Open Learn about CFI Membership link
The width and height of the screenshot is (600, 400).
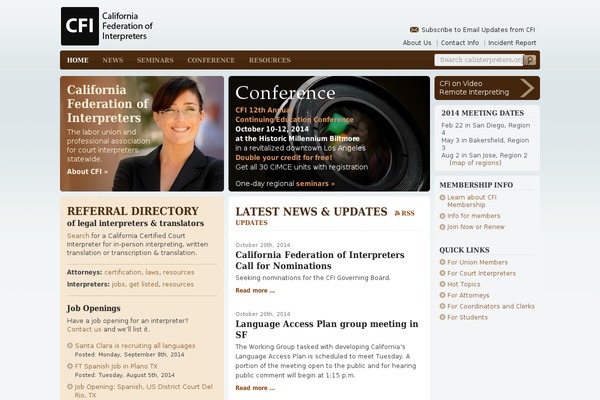click(472, 201)
